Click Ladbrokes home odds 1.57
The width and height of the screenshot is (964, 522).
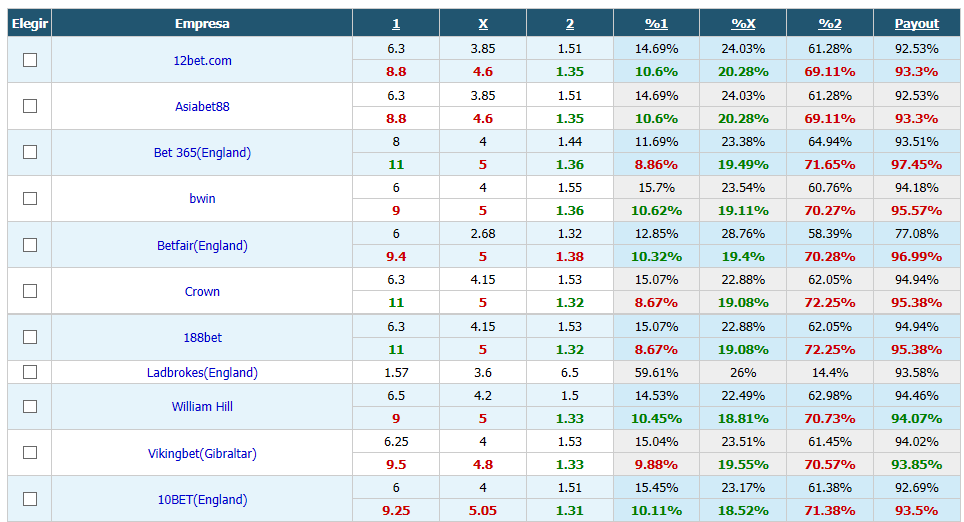coord(396,373)
